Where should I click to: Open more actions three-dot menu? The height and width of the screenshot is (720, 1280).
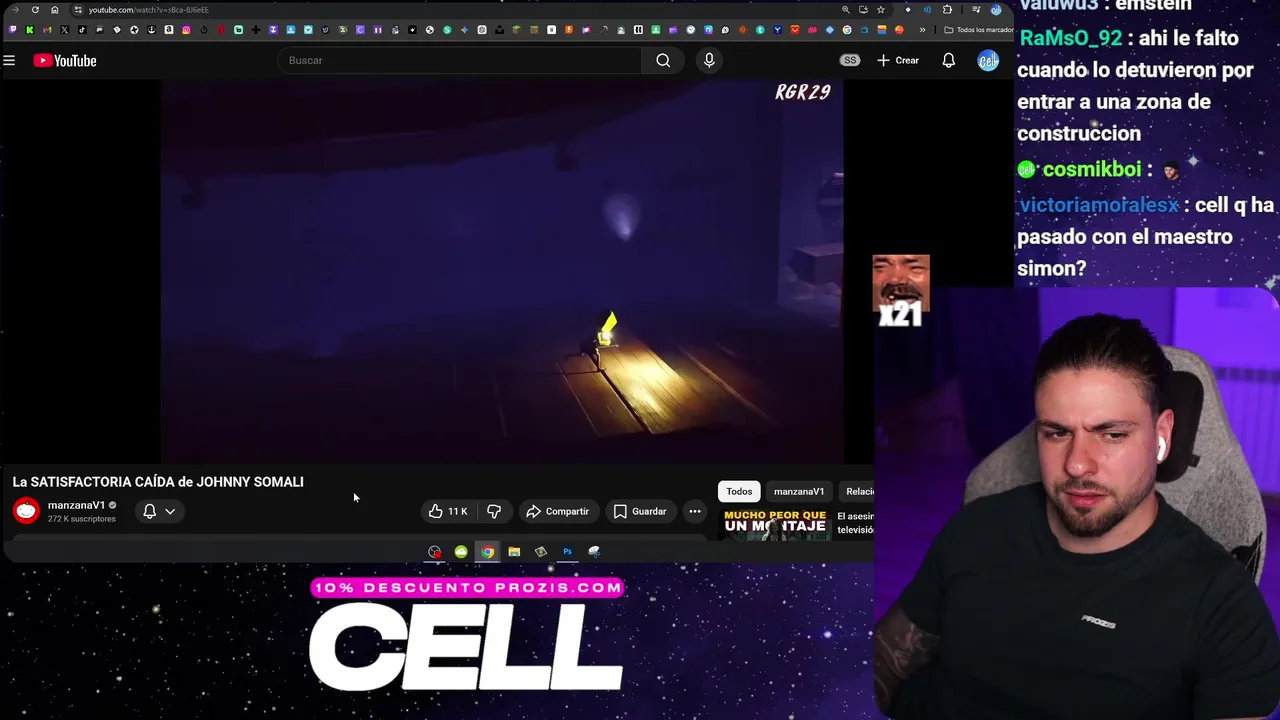tap(695, 511)
